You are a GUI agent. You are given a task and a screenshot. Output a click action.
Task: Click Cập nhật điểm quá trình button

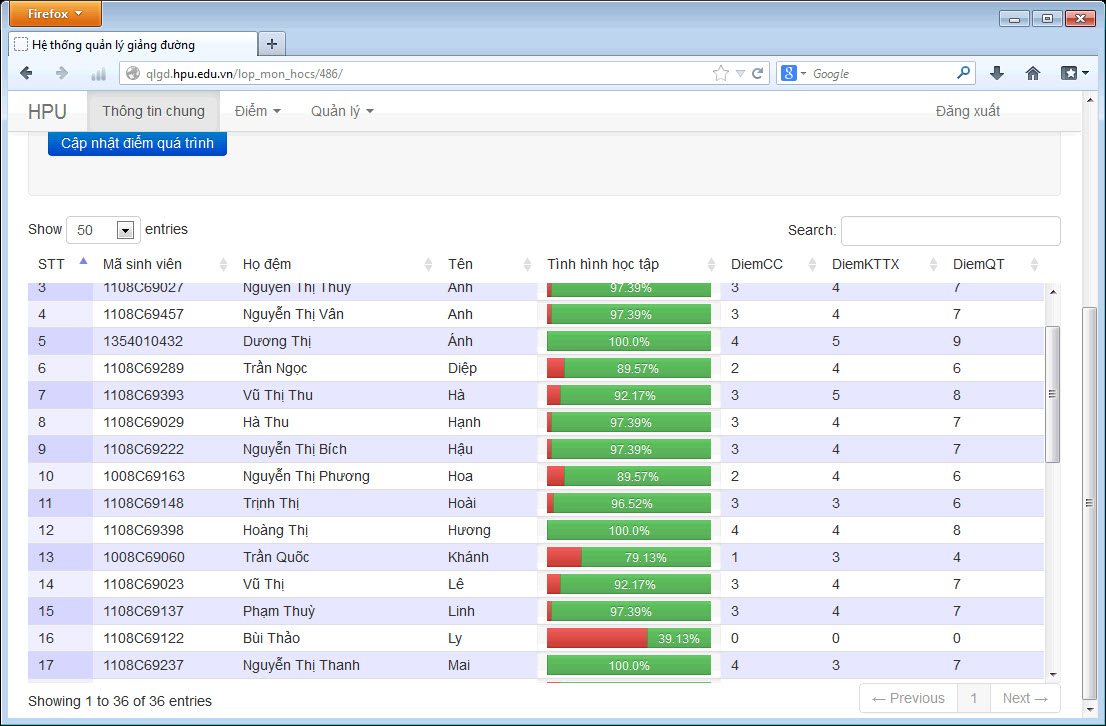click(137, 143)
